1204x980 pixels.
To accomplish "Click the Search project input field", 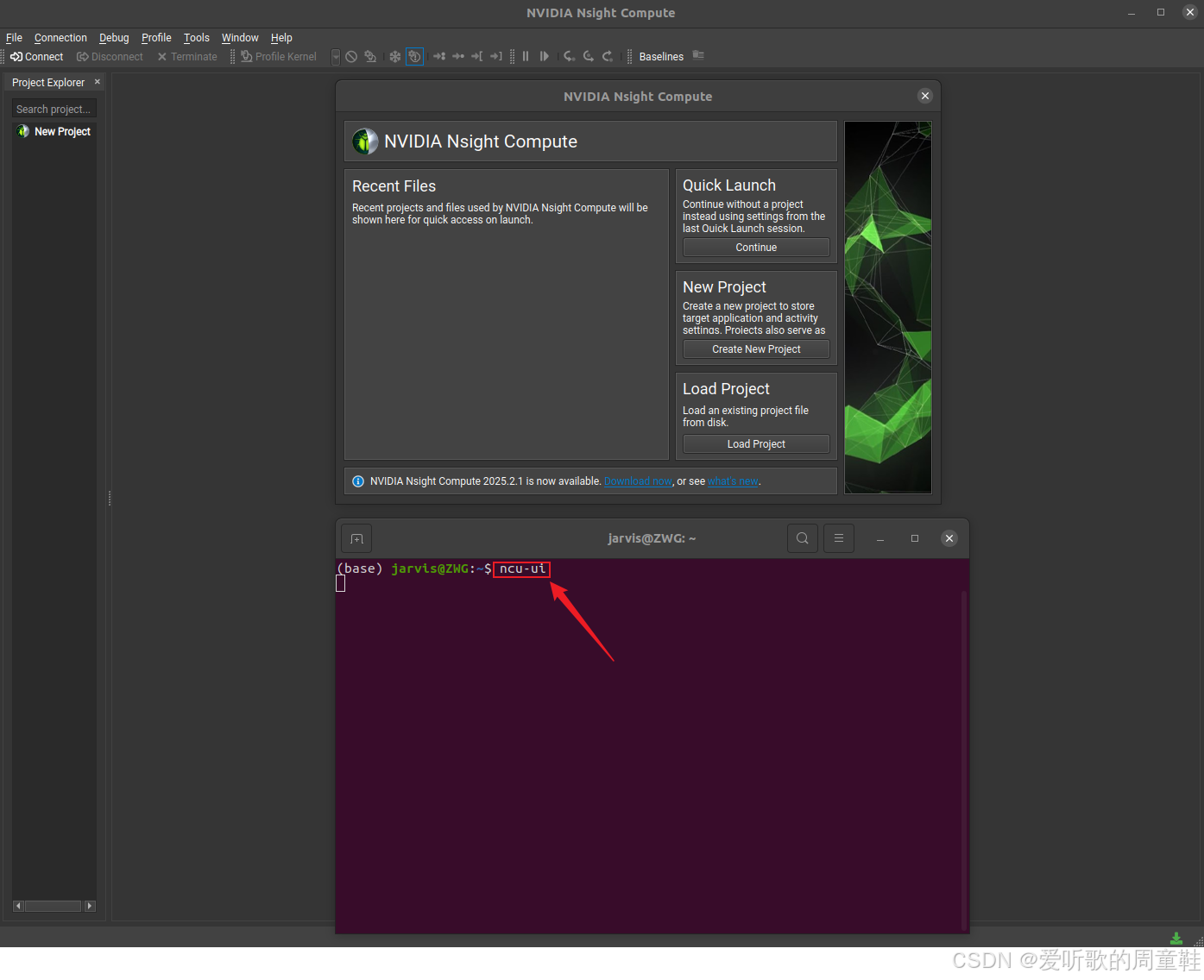I will pos(54,110).
